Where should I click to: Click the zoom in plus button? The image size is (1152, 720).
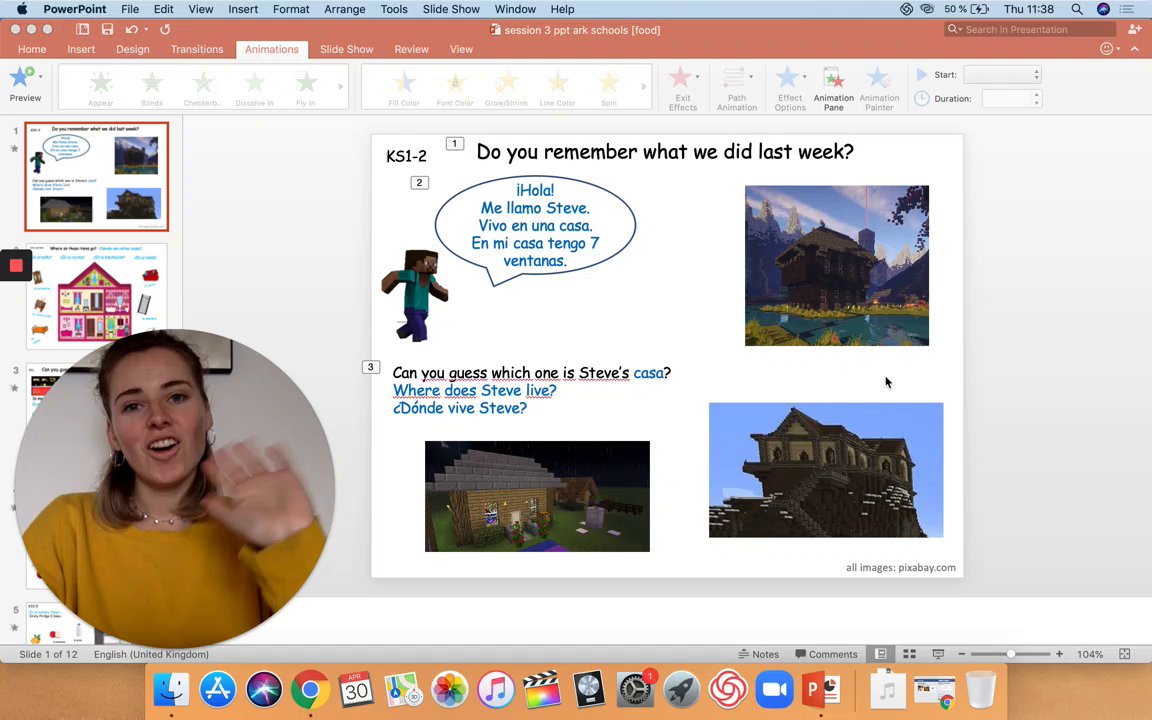click(x=1059, y=654)
